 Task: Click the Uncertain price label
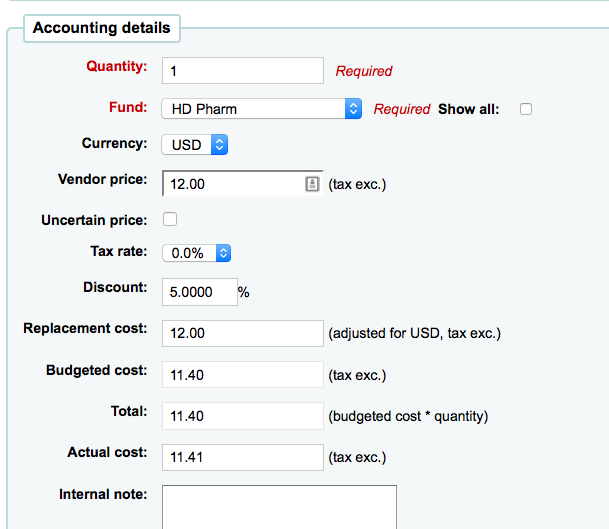click(94, 219)
